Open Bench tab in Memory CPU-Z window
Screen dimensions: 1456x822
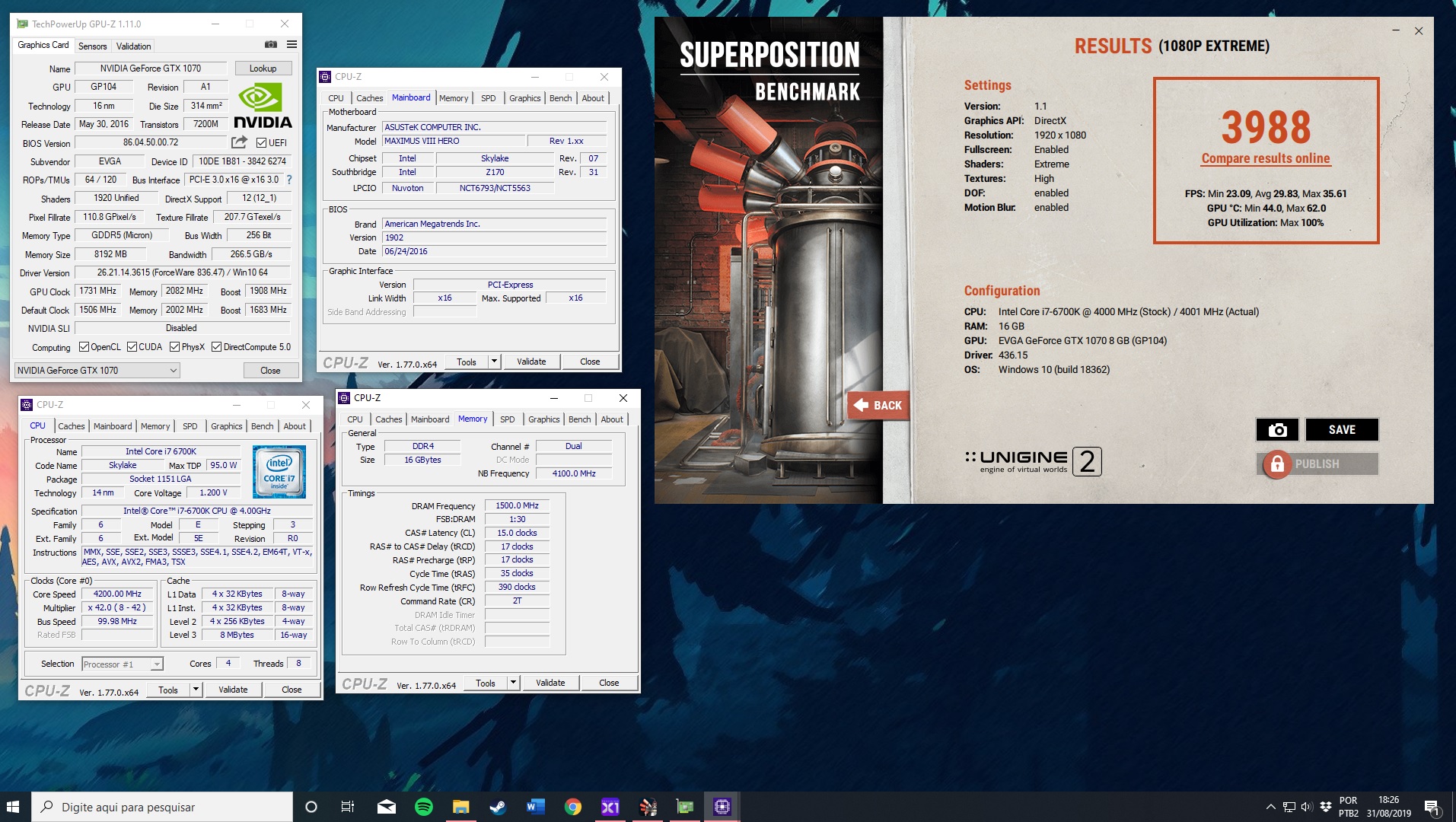(579, 419)
